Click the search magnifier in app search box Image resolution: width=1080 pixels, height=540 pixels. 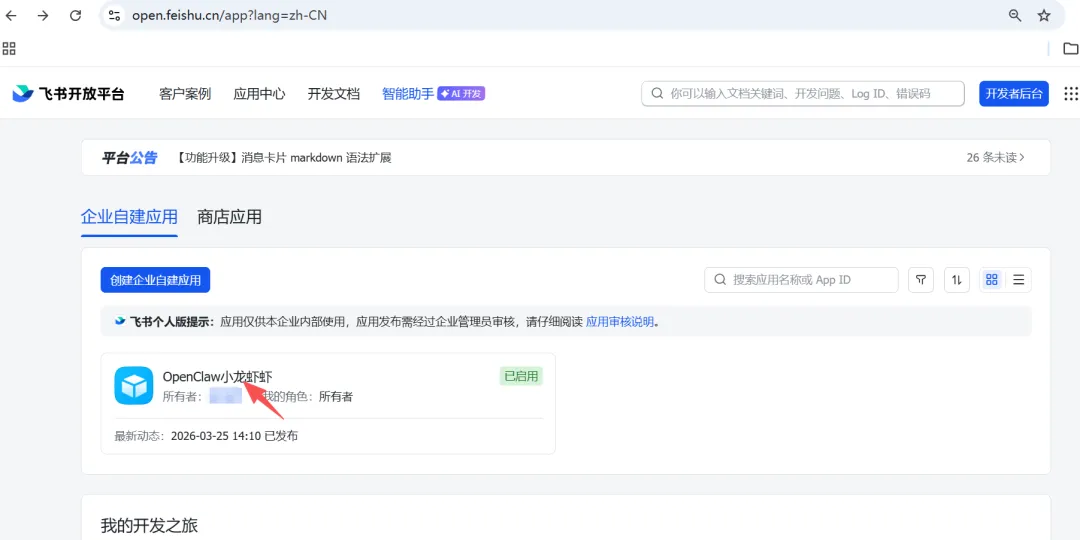click(720, 280)
